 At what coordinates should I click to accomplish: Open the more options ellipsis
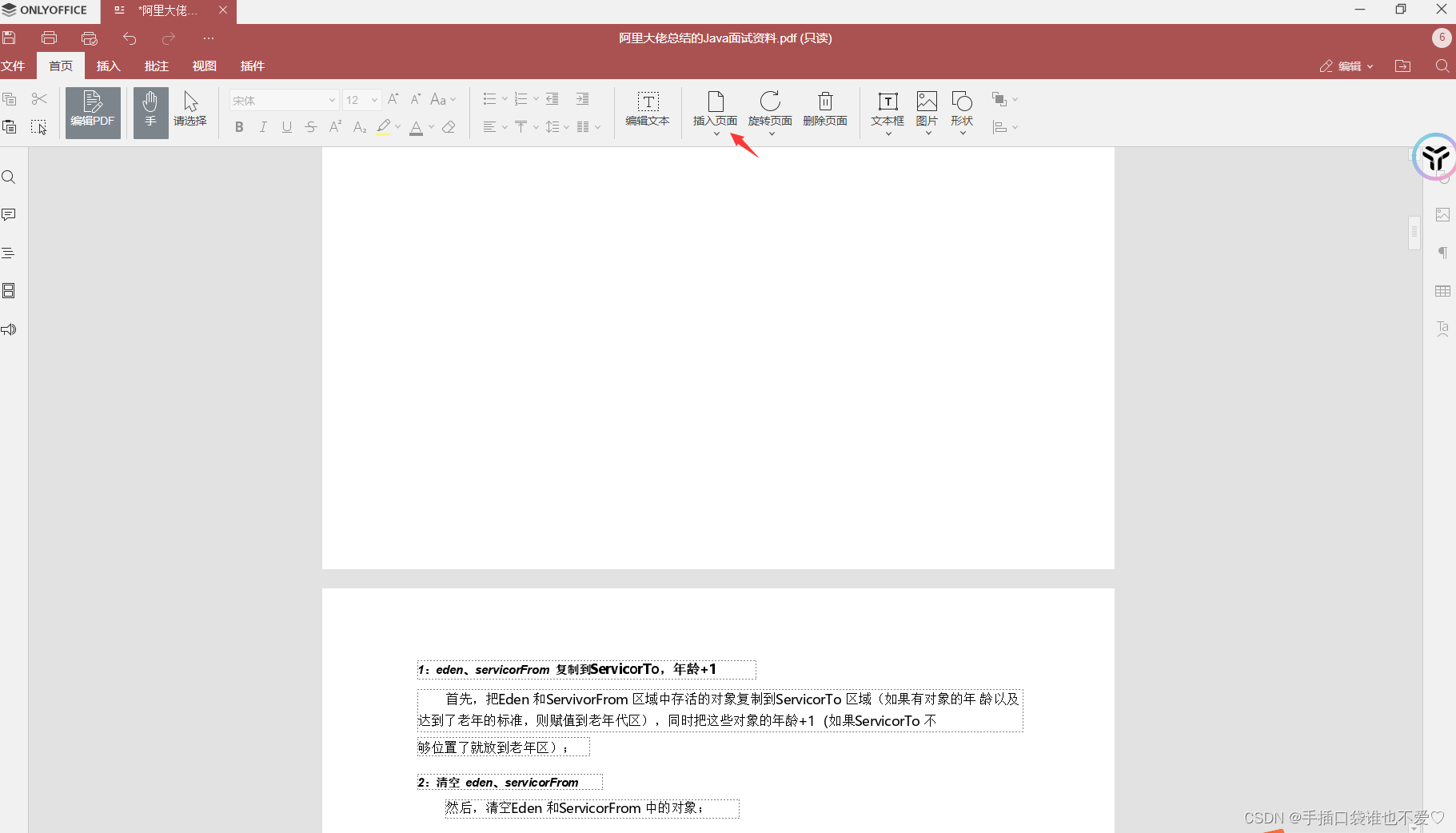click(209, 38)
